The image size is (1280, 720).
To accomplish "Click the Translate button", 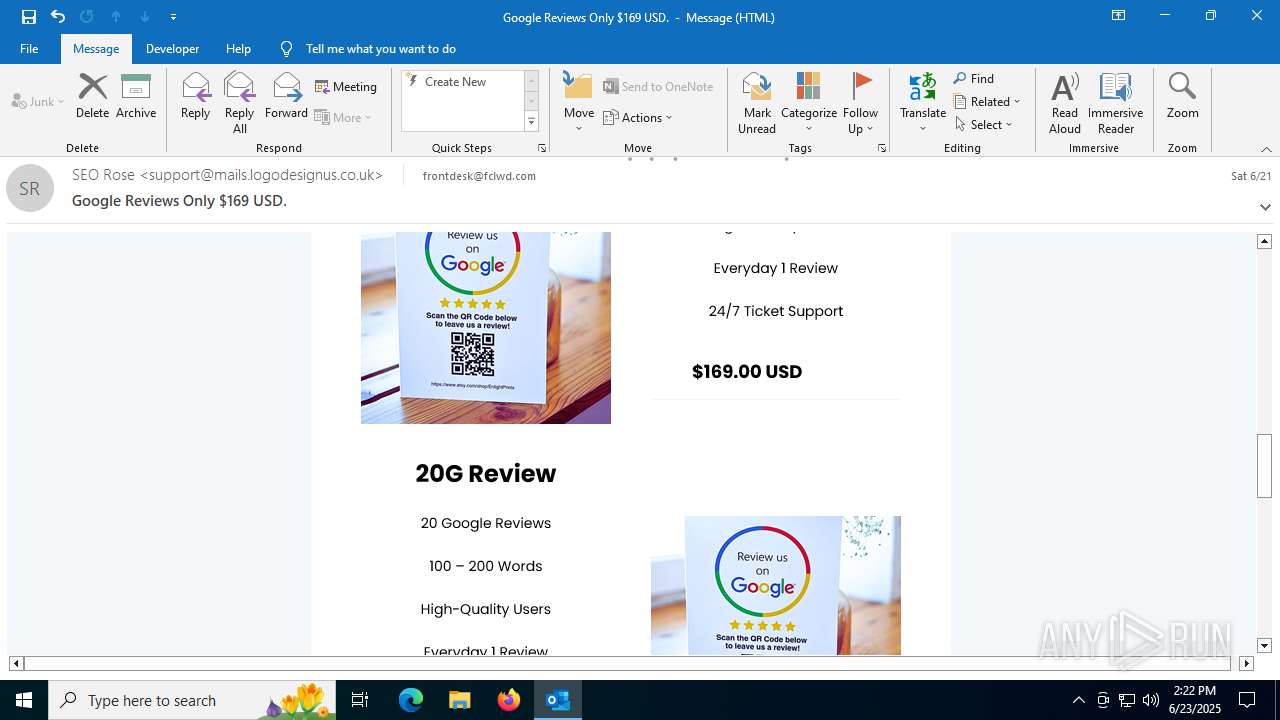I will tap(922, 103).
